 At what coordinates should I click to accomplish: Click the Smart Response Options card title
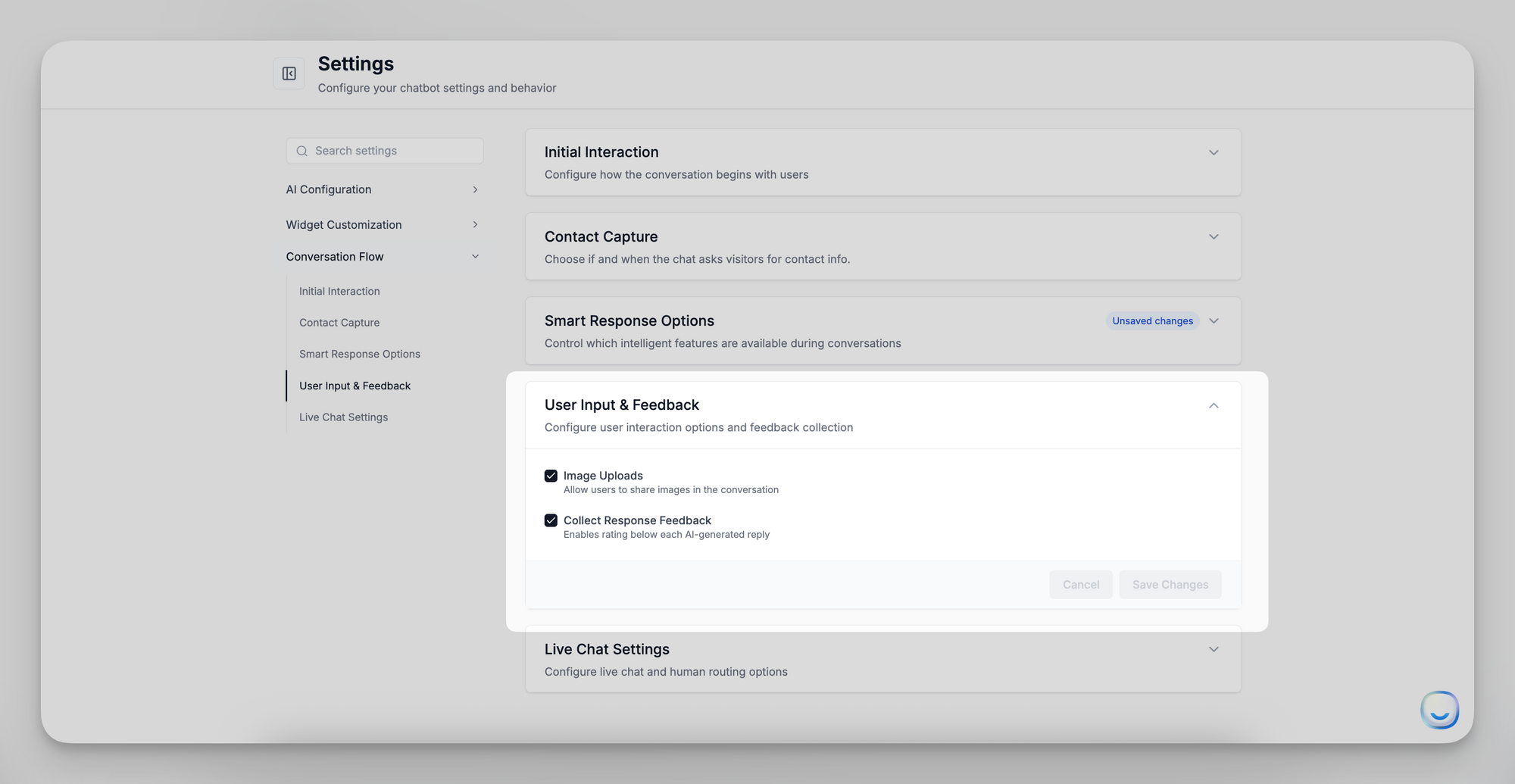point(629,321)
